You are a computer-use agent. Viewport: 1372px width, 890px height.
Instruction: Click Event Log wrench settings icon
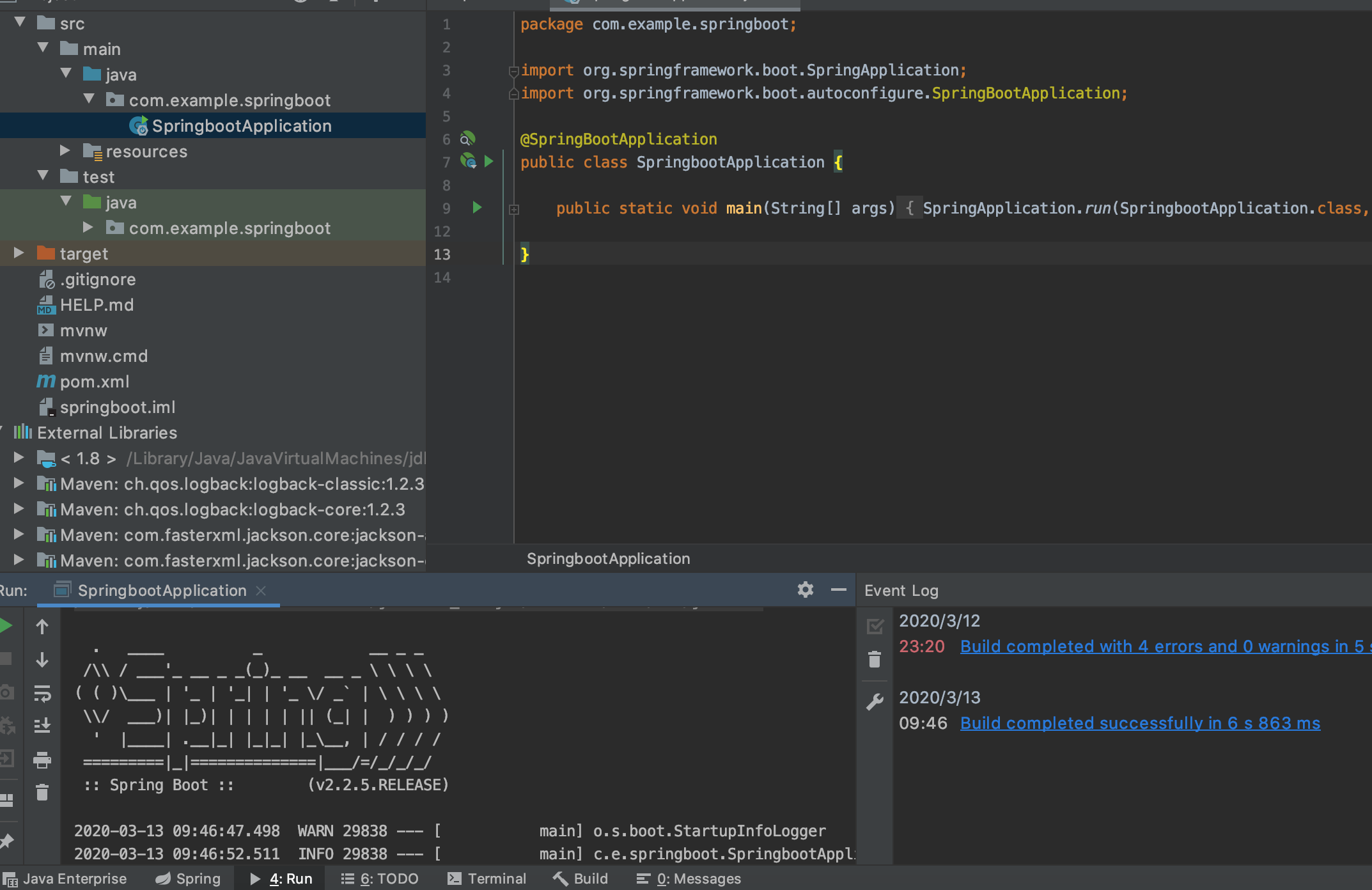tap(875, 701)
